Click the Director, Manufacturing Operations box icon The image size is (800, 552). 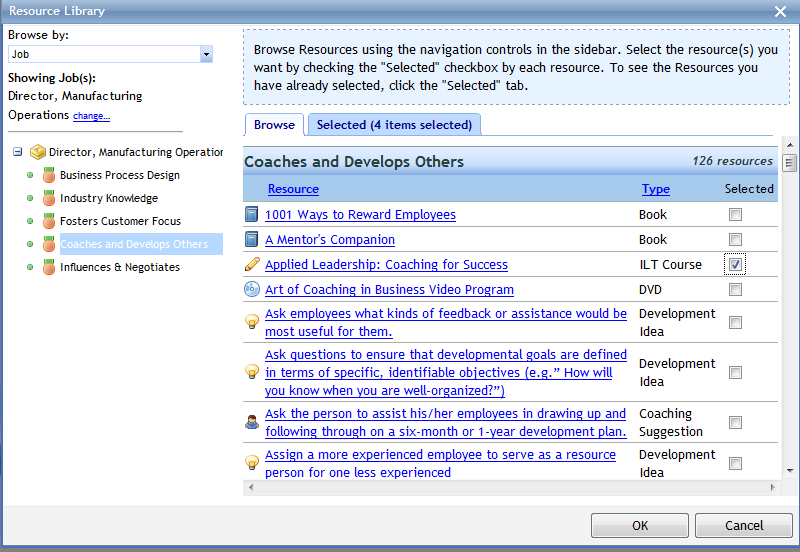pyautogui.click(x=38, y=152)
